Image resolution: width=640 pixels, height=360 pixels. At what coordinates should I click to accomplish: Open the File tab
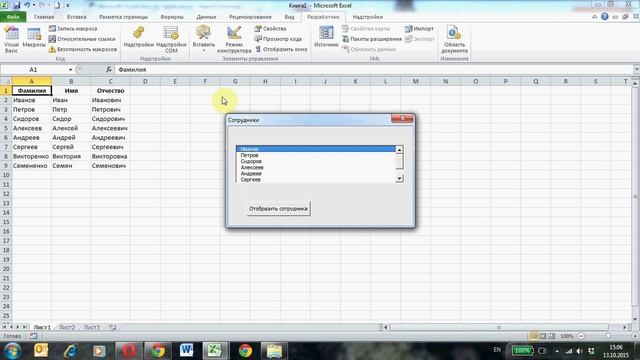(x=13, y=17)
